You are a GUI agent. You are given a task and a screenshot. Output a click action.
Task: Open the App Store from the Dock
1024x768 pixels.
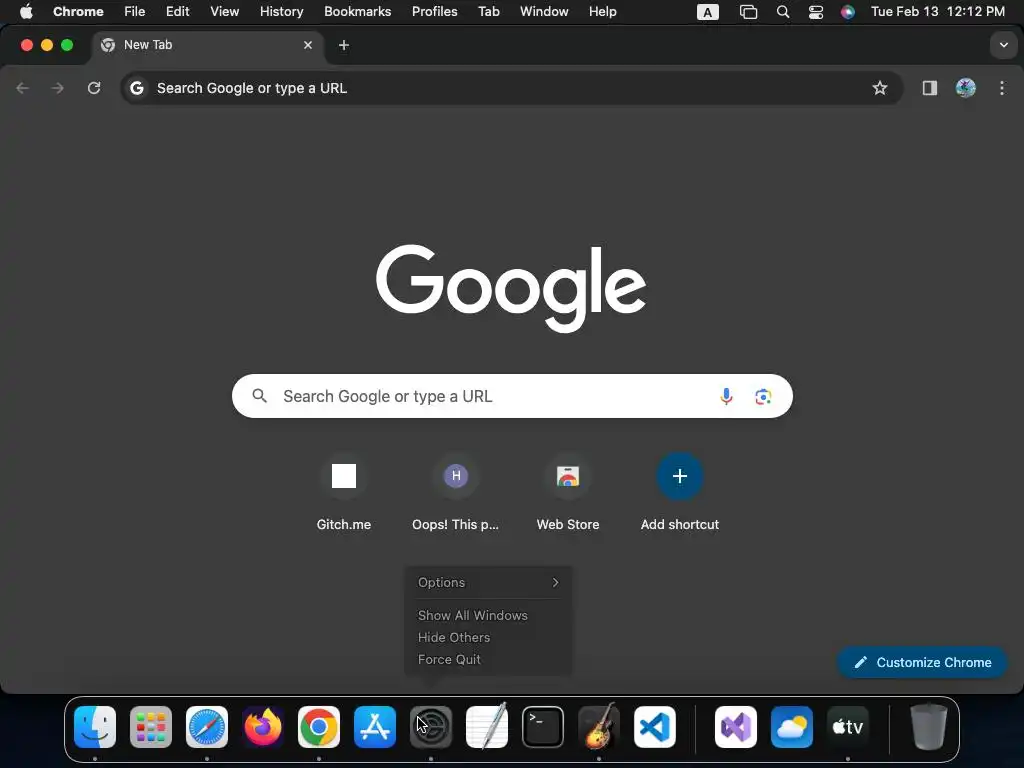pos(375,727)
